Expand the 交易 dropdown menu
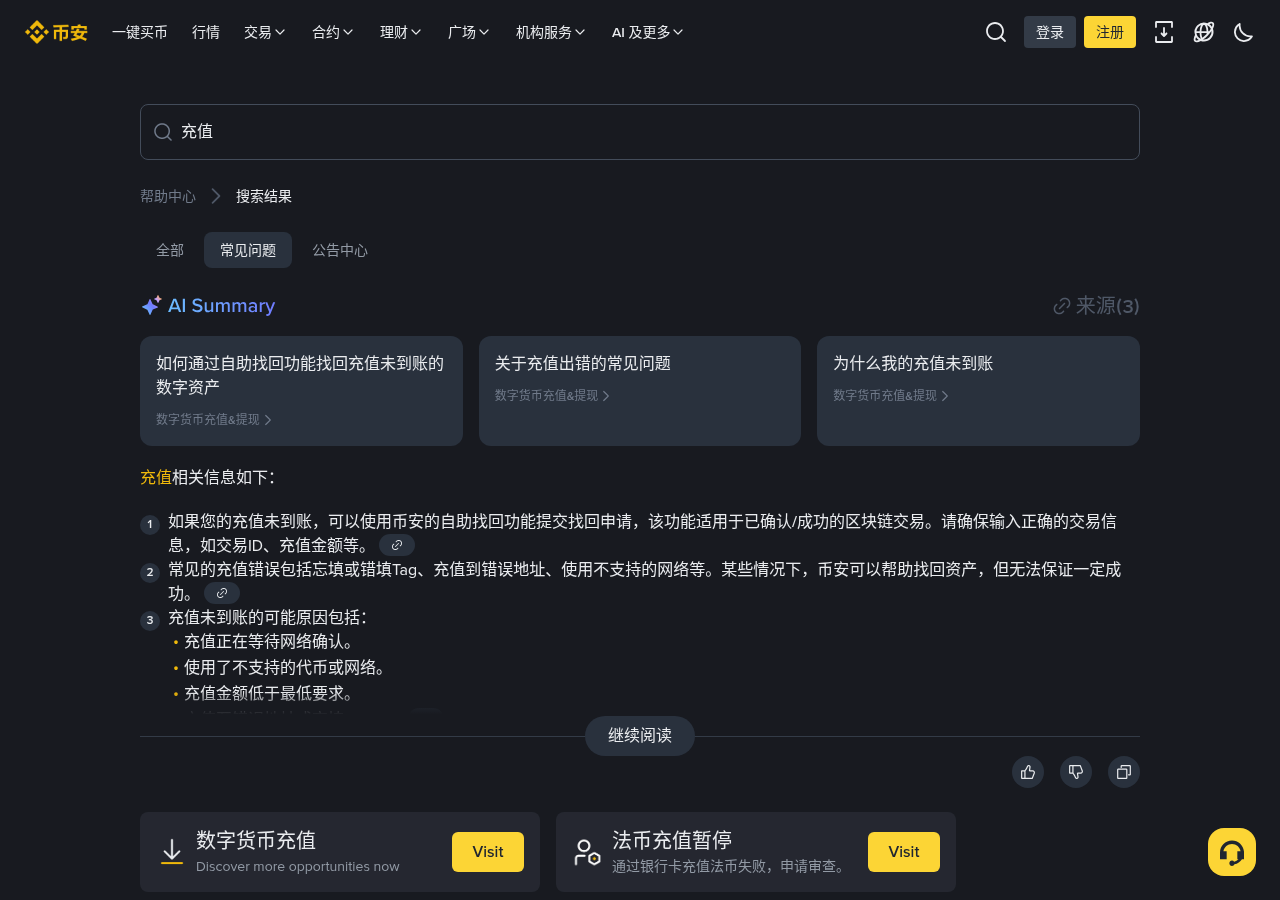The image size is (1280, 900). coord(265,32)
